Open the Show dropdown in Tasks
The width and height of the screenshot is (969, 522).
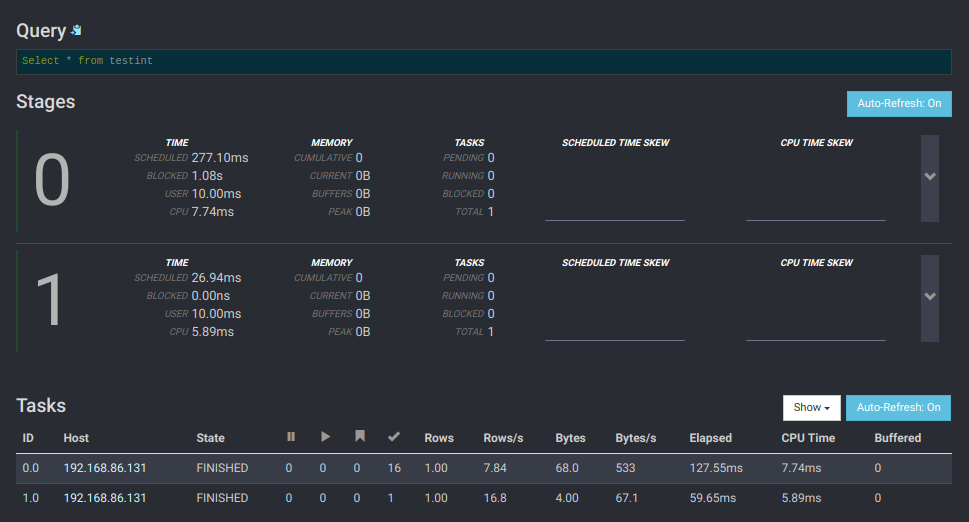(x=811, y=408)
